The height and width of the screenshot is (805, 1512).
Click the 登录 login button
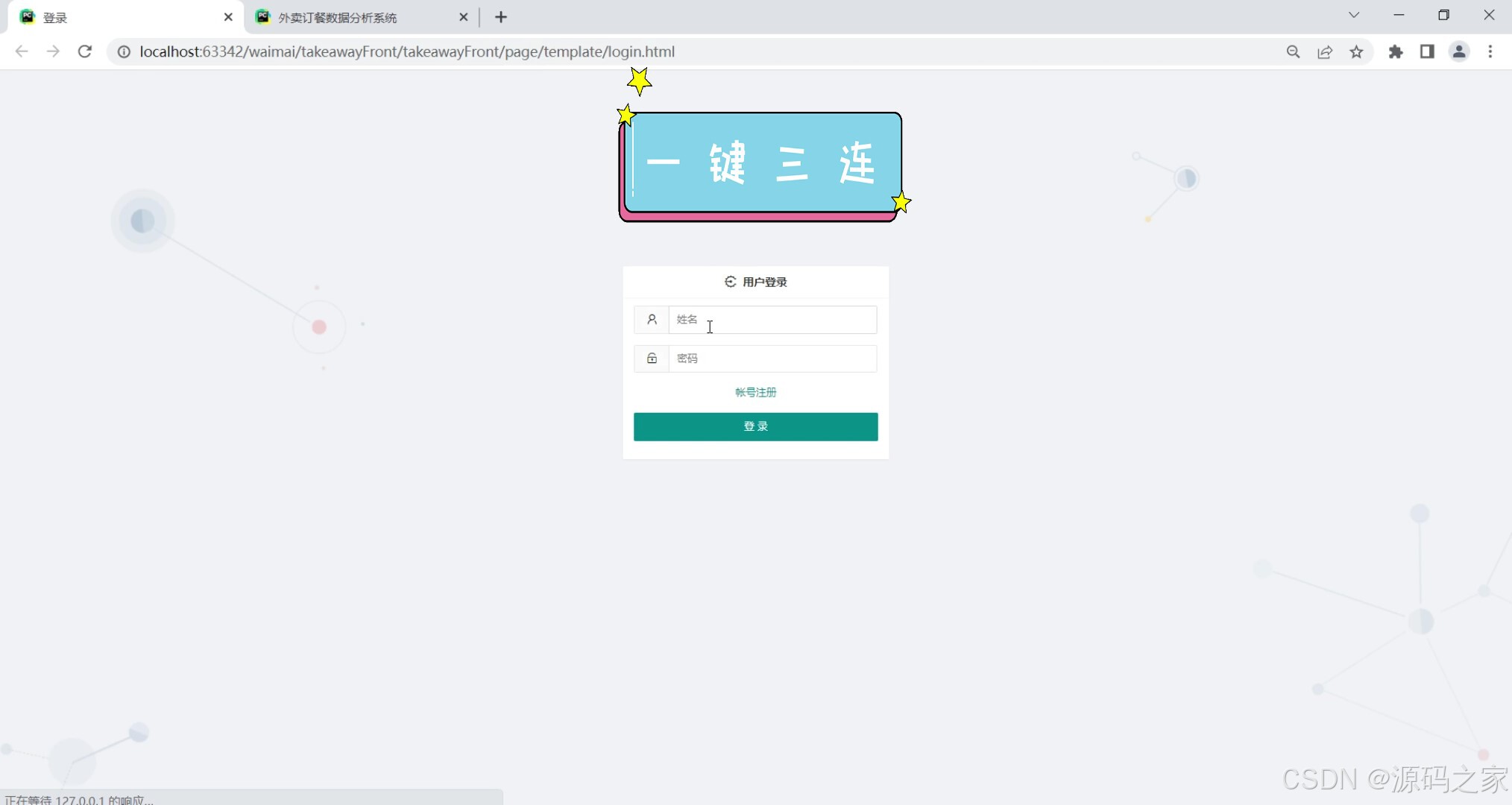point(755,426)
